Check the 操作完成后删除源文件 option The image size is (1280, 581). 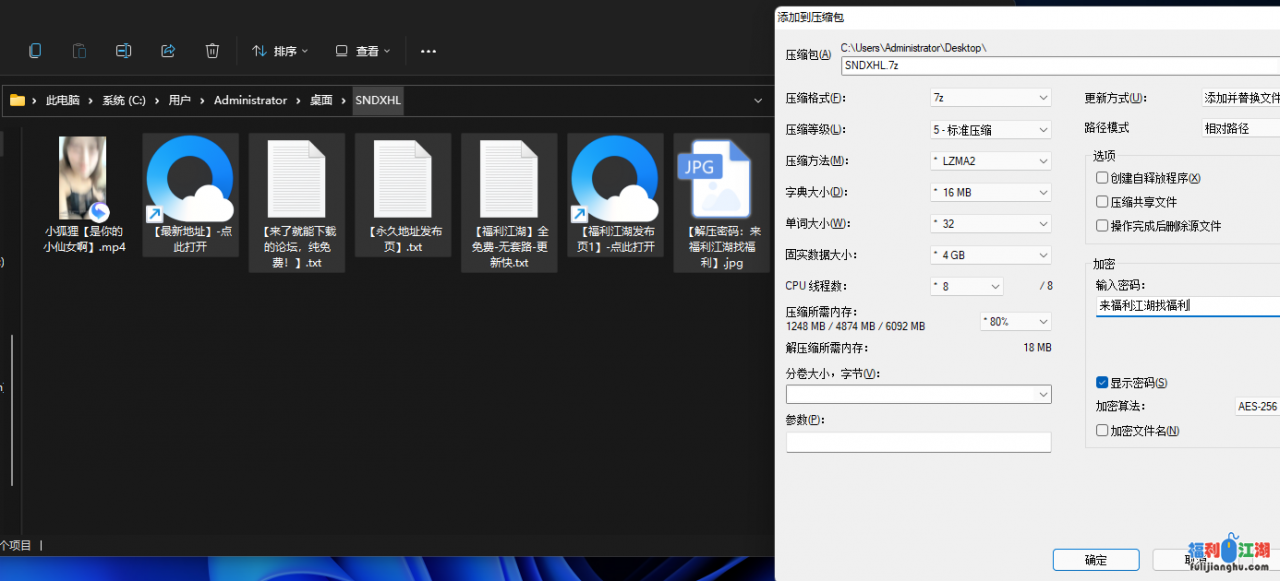click(x=1102, y=226)
